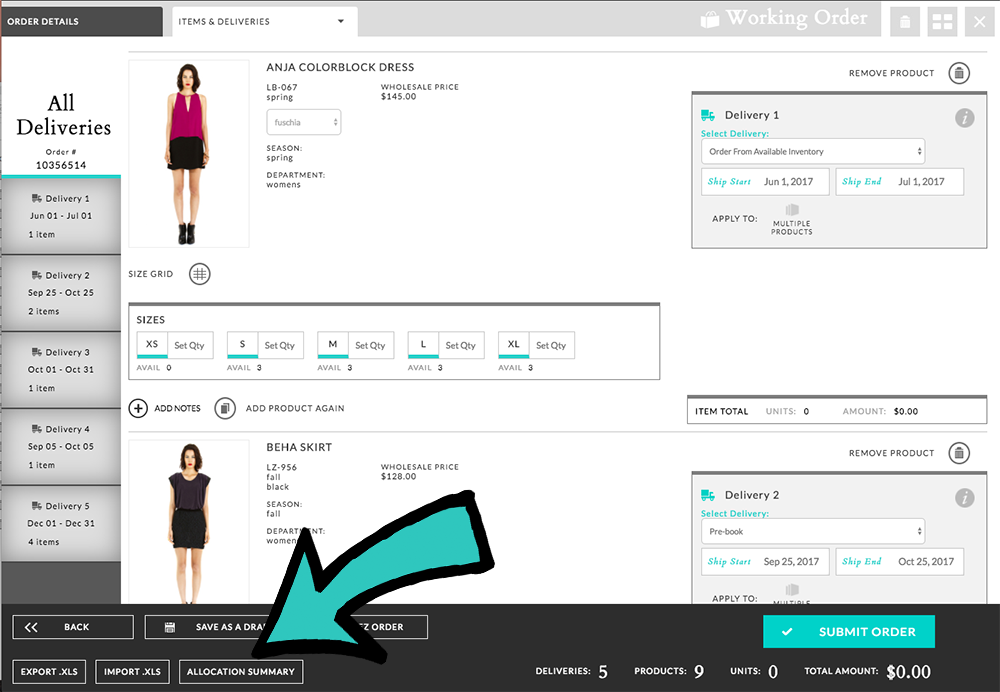Select Delivery 1 Jun 01 - Jul 01
The height and width of the screenshot is (692, 1000).
tap(61, 216)
